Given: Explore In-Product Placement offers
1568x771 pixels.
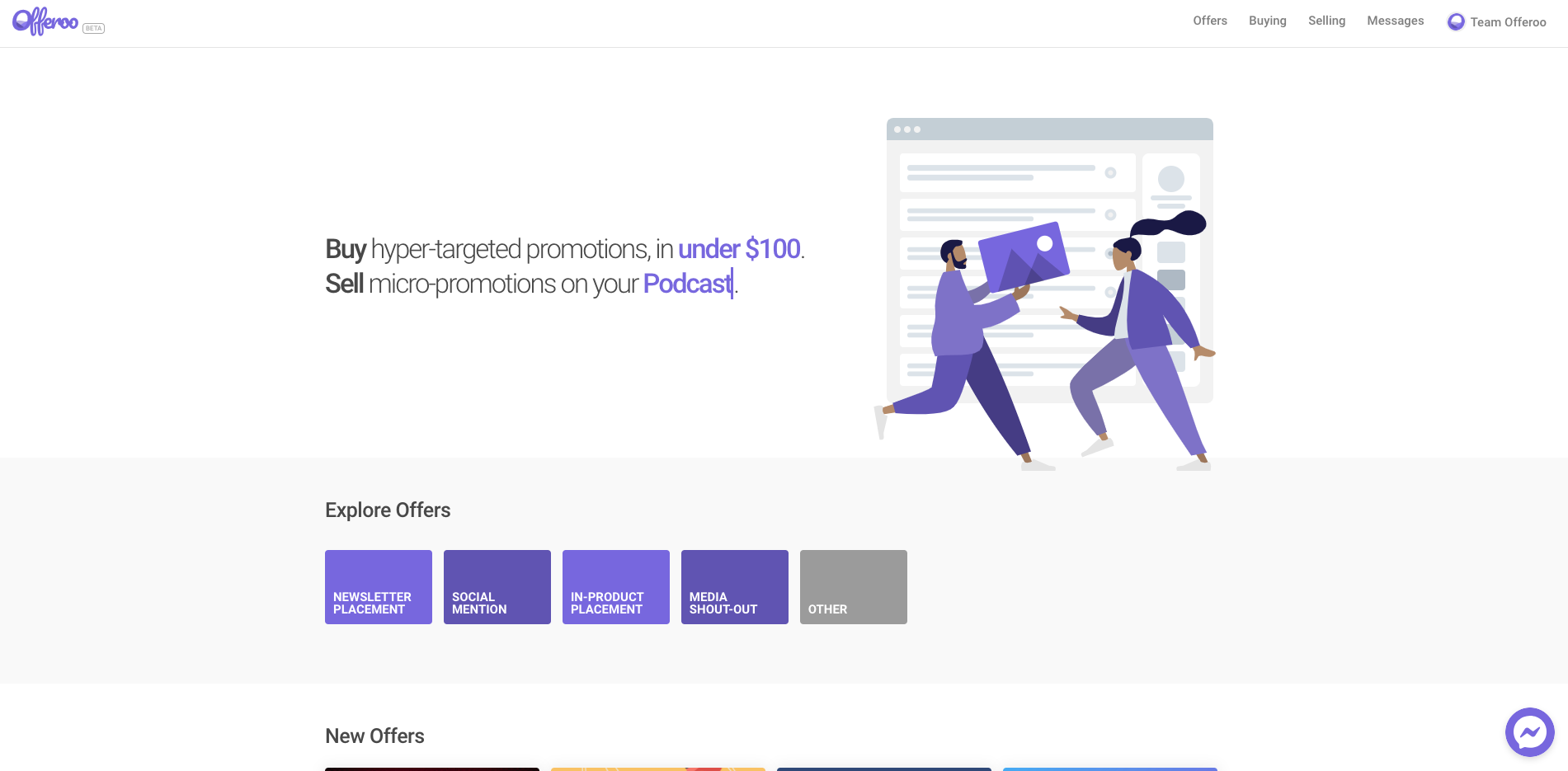Looking at the screenshot, I should (616, 587).
